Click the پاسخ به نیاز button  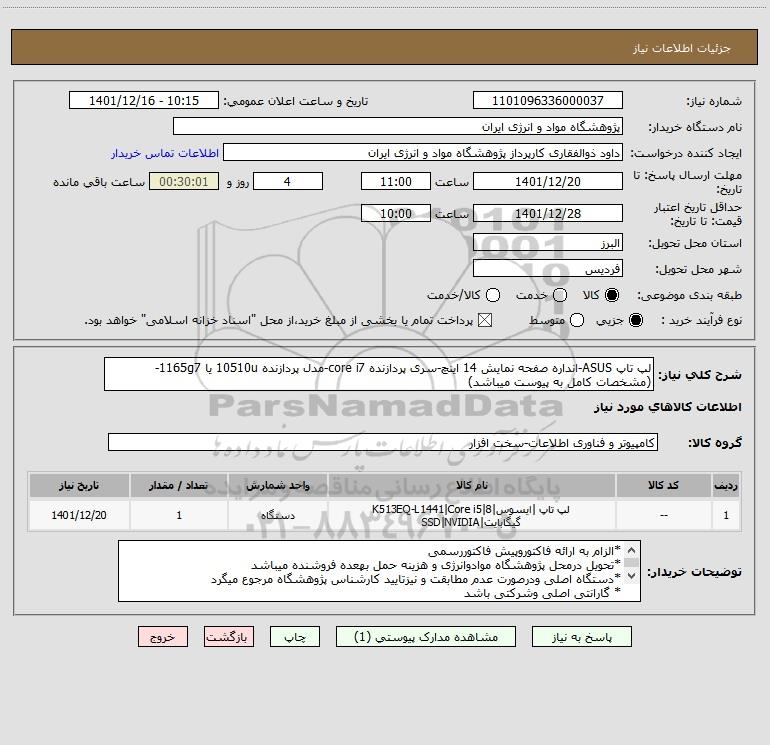pyautogui.click(x=582, y=637)
